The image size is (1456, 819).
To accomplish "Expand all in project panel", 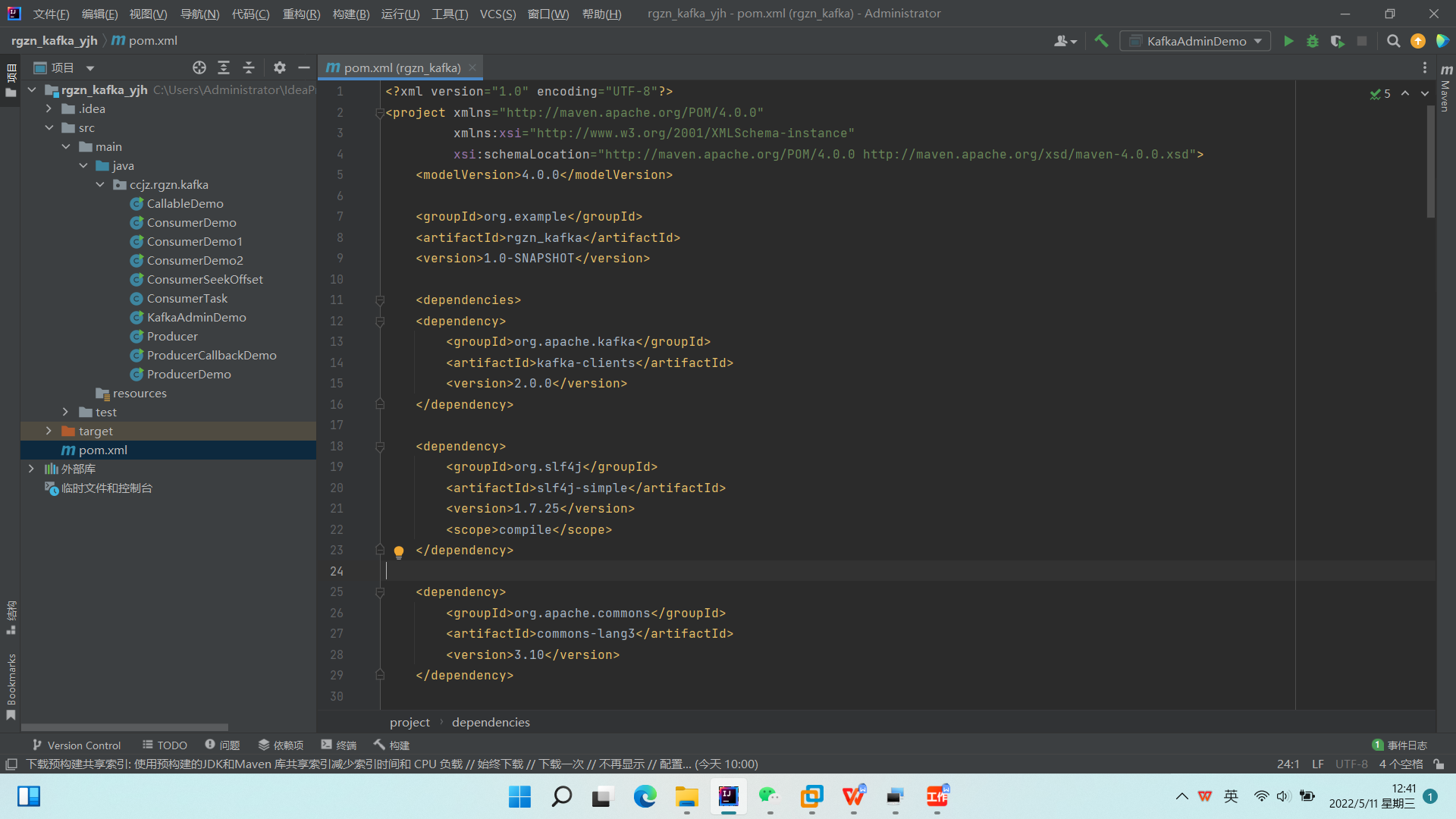I will pyautogui.click(x=224, y=67).
